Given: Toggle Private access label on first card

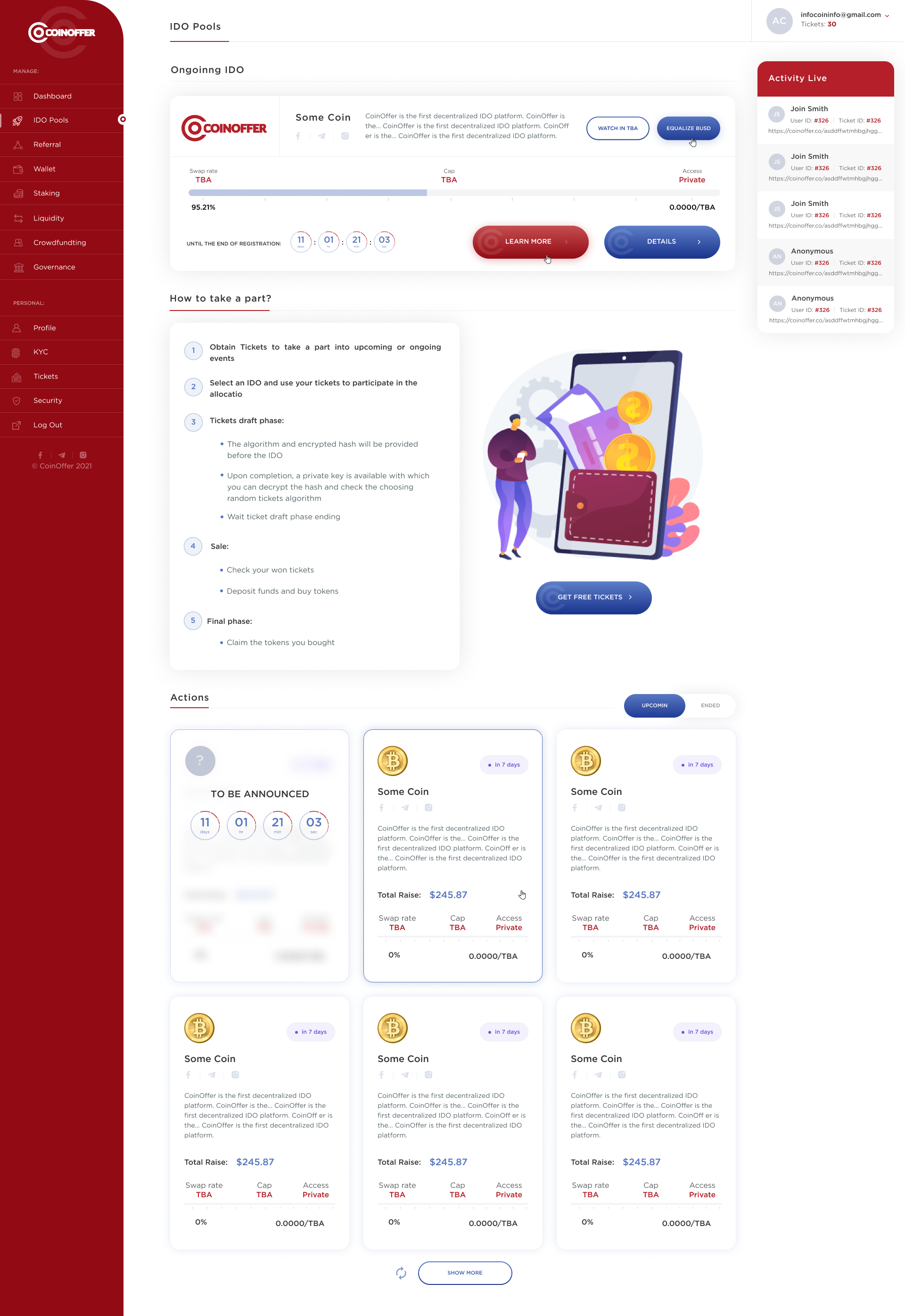Looking at the screenshot, I should coord(509,929).
